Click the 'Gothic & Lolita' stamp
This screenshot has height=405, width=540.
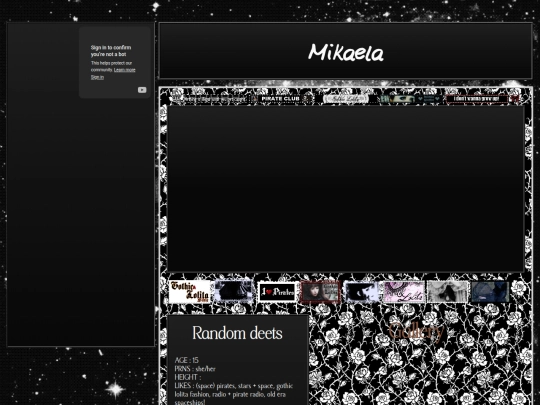[x=189, y=292]
